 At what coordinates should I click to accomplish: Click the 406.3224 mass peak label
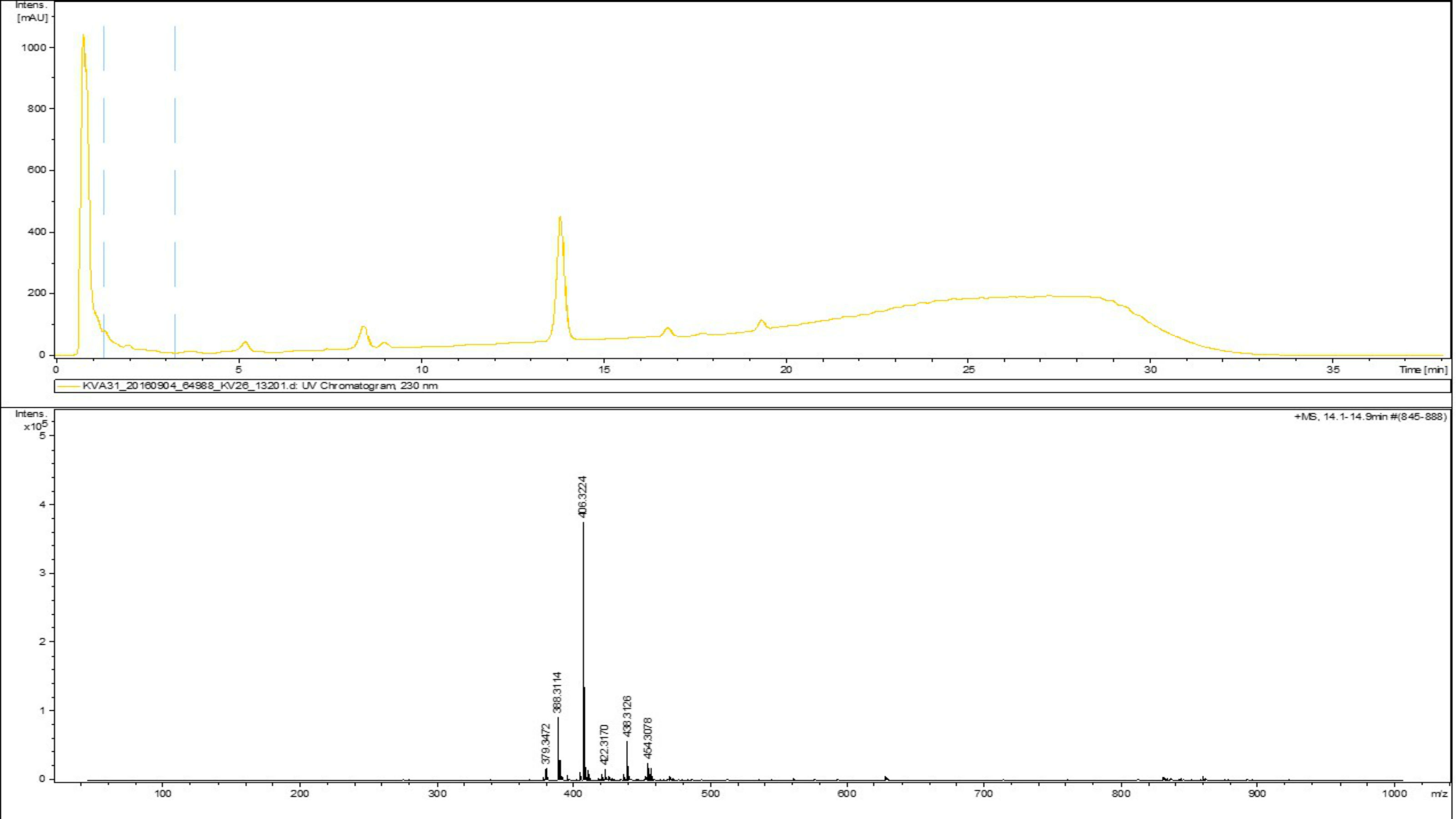point(583,496)
